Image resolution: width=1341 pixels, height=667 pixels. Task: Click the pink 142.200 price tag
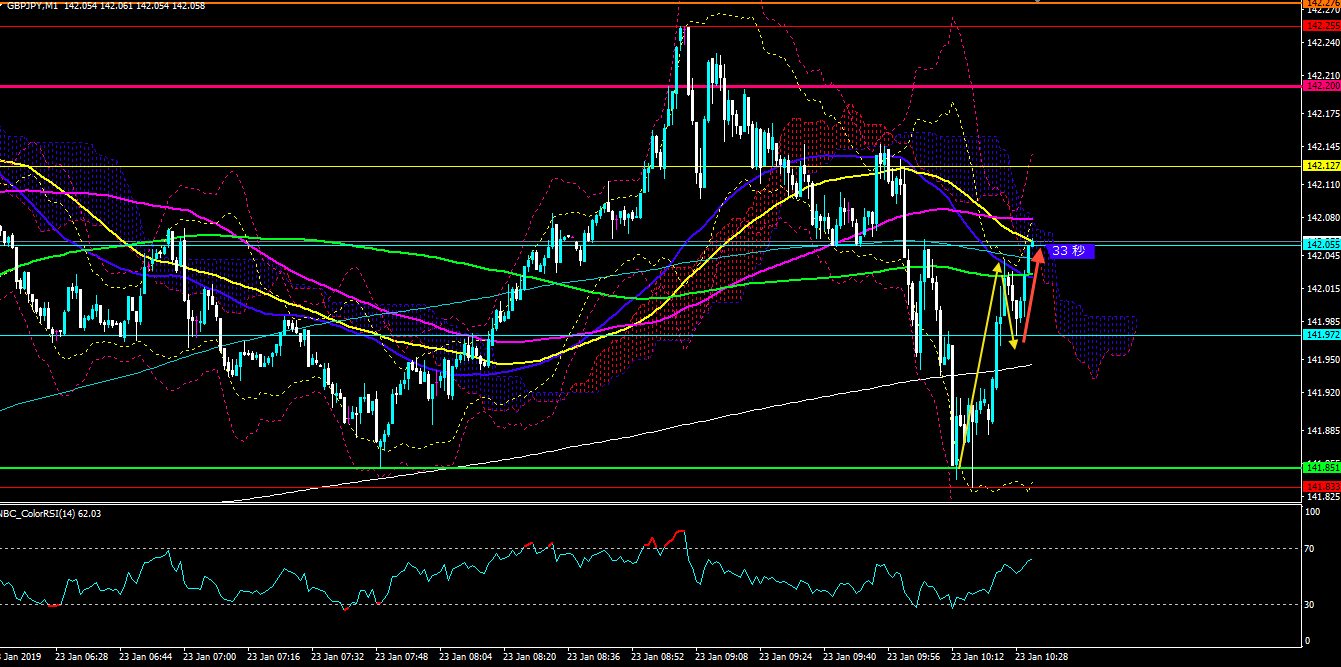(x=1322, y=86)
